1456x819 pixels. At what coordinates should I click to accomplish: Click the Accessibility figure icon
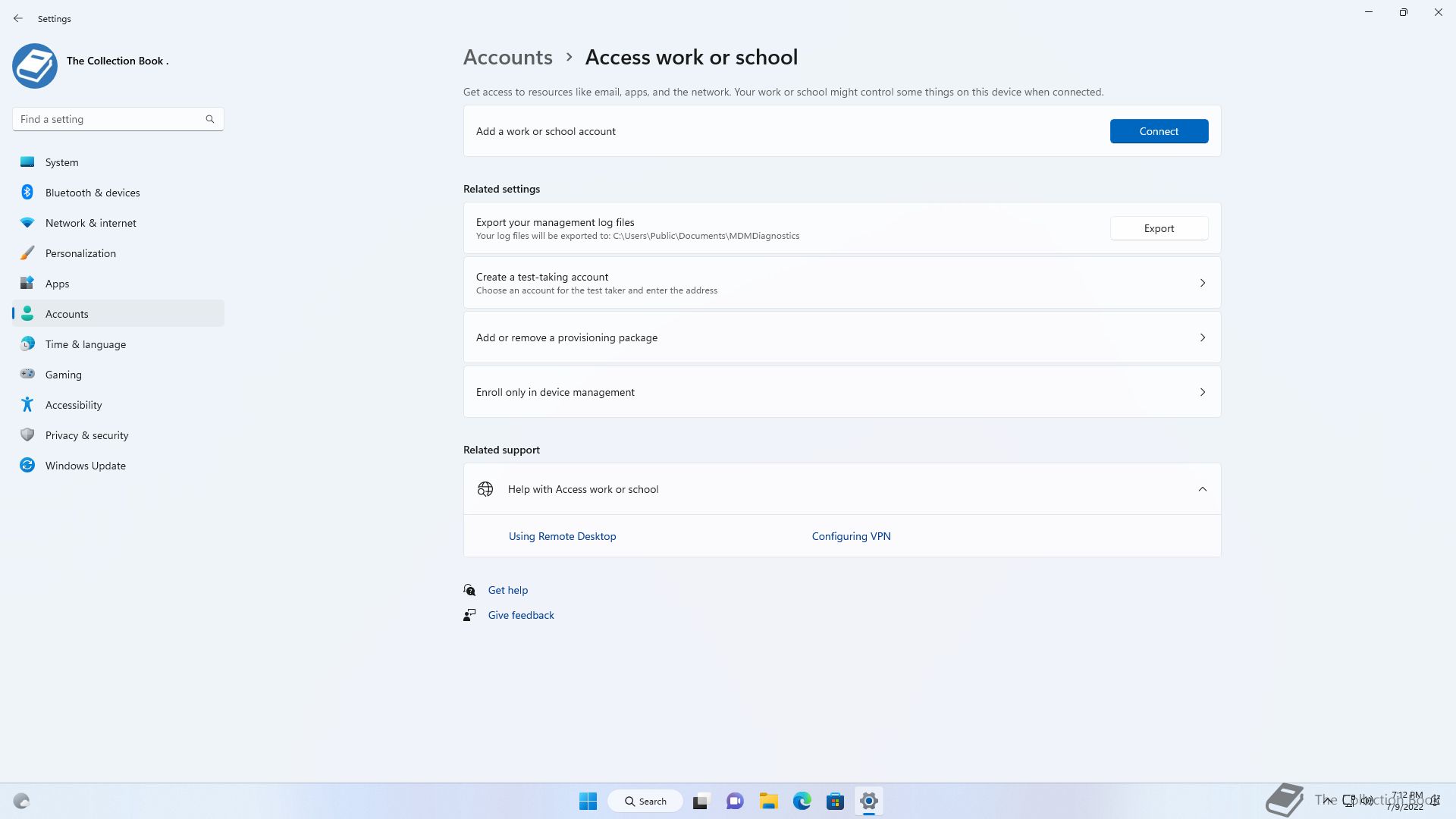click(27, 405)
